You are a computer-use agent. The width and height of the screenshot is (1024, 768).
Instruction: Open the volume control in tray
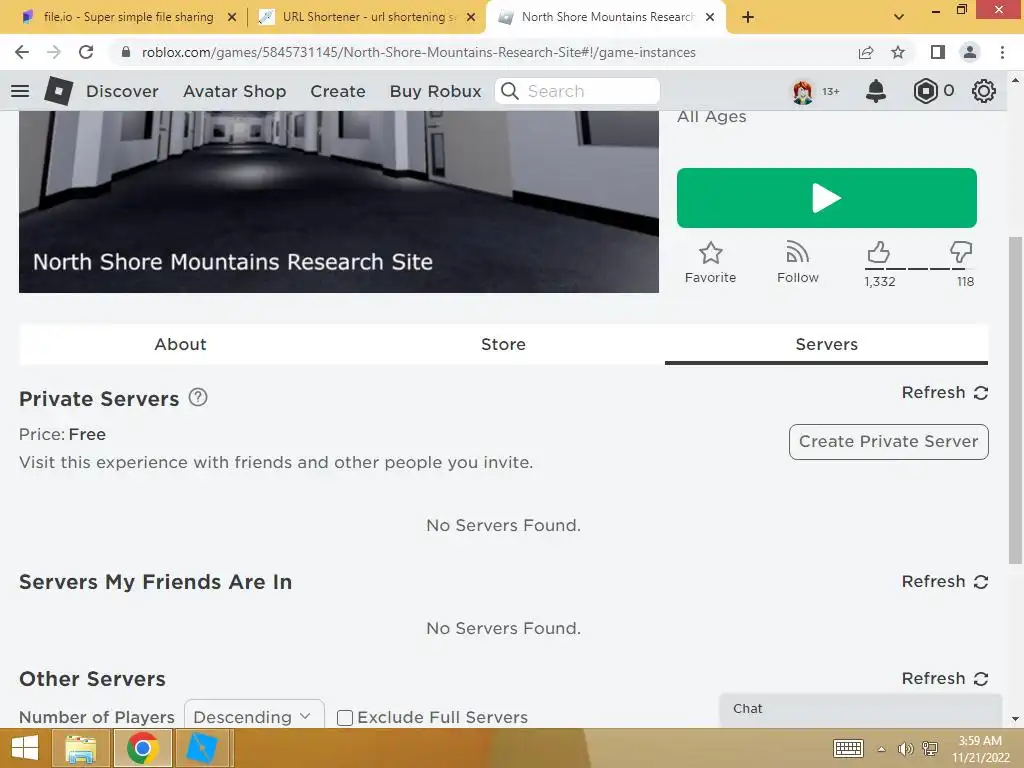pyautogui.click(x=906, y=749)
